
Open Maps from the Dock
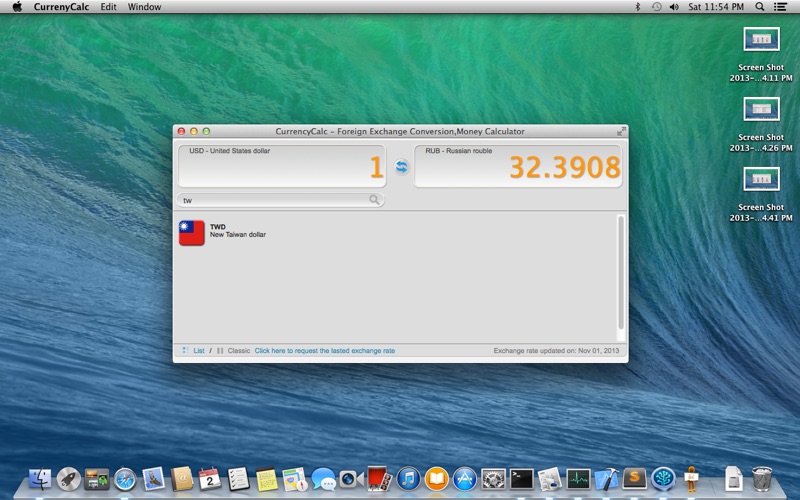tap(295, 479)
